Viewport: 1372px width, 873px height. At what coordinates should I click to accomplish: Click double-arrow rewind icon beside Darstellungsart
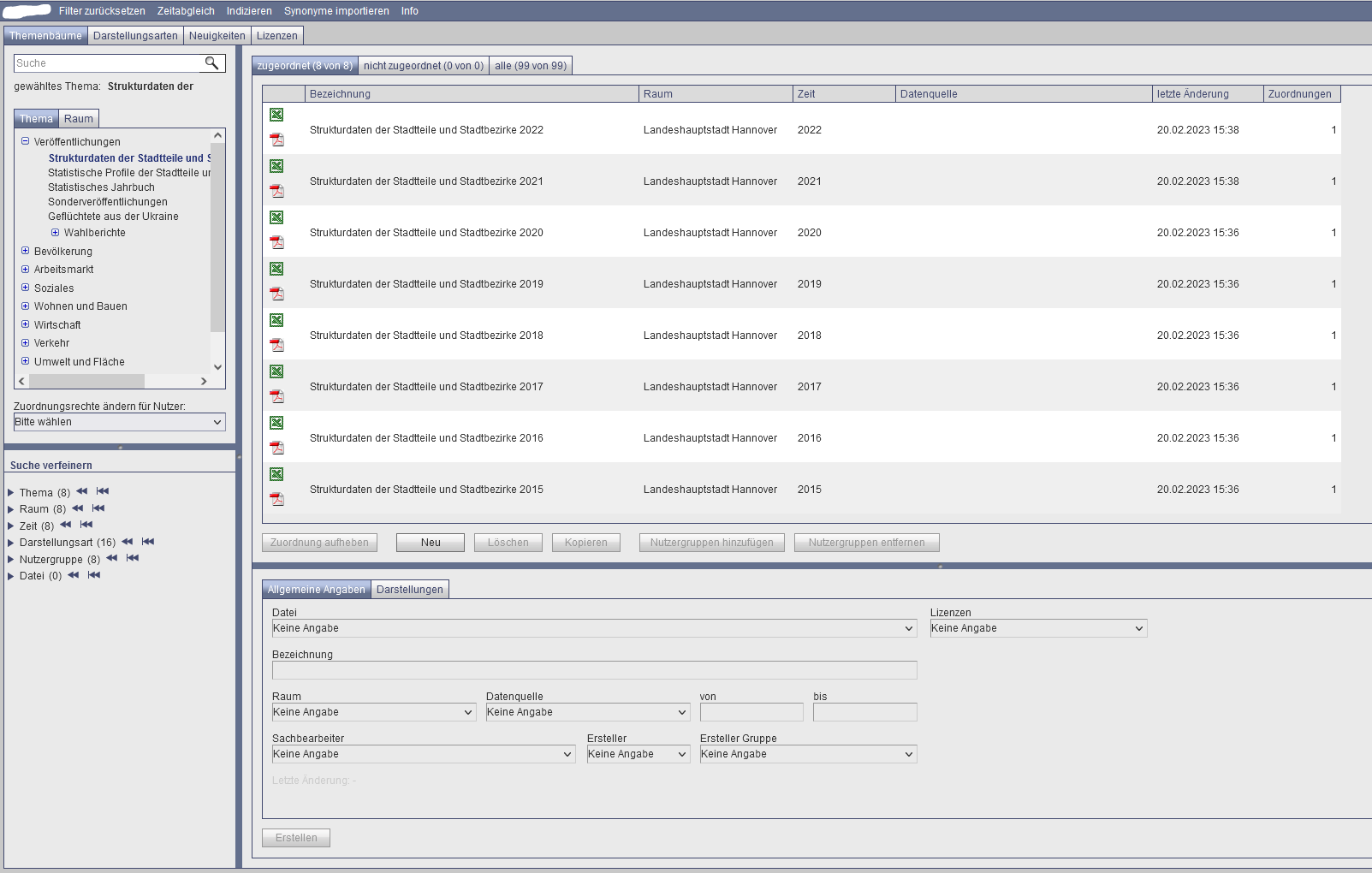coord(128,542)
